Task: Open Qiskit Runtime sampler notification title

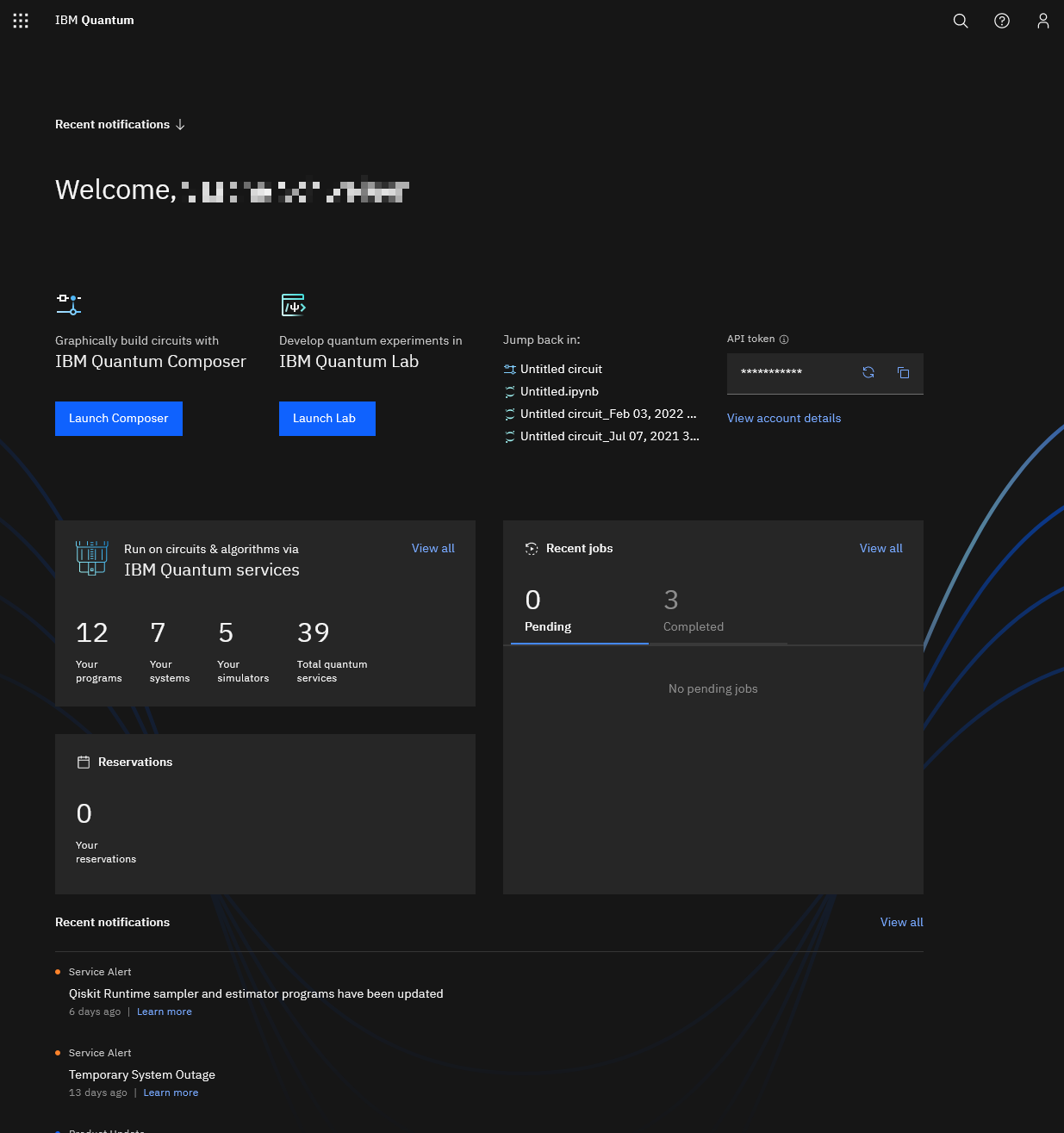Action: [256, 994]
